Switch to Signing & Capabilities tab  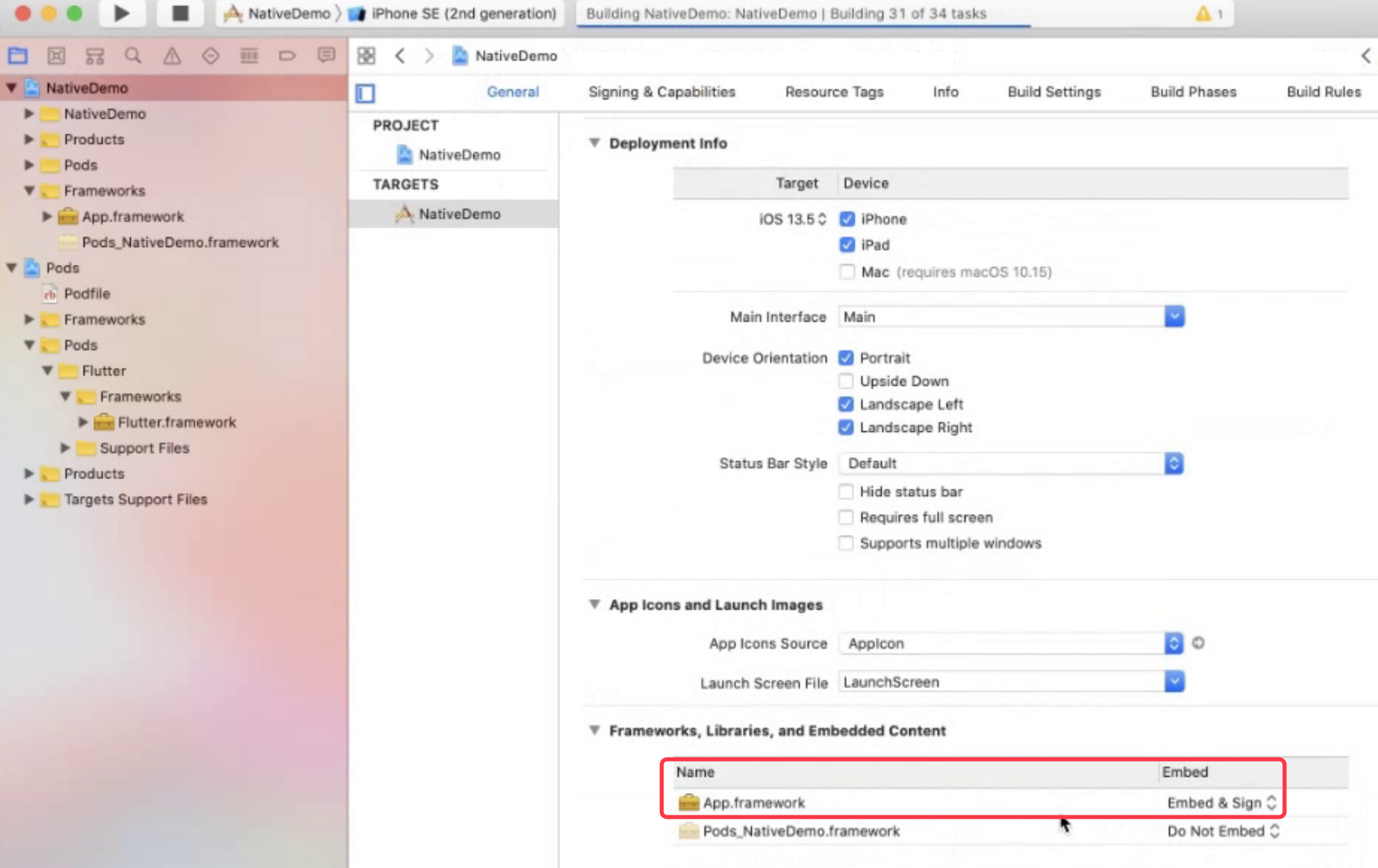[661, 92]
